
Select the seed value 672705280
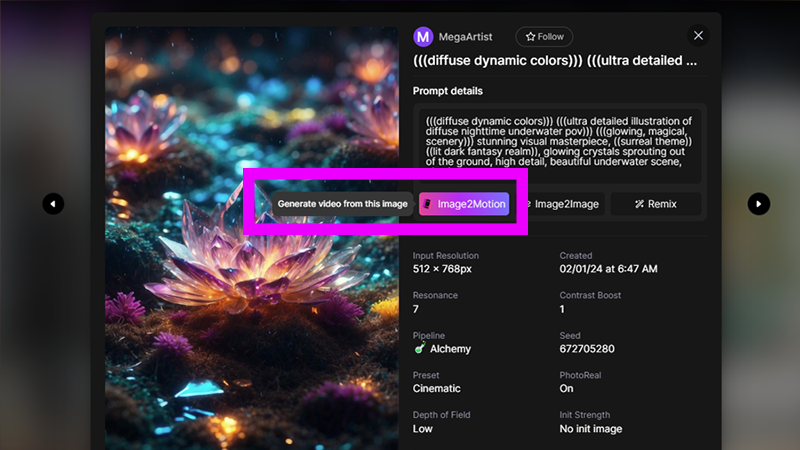pos(587,349)
